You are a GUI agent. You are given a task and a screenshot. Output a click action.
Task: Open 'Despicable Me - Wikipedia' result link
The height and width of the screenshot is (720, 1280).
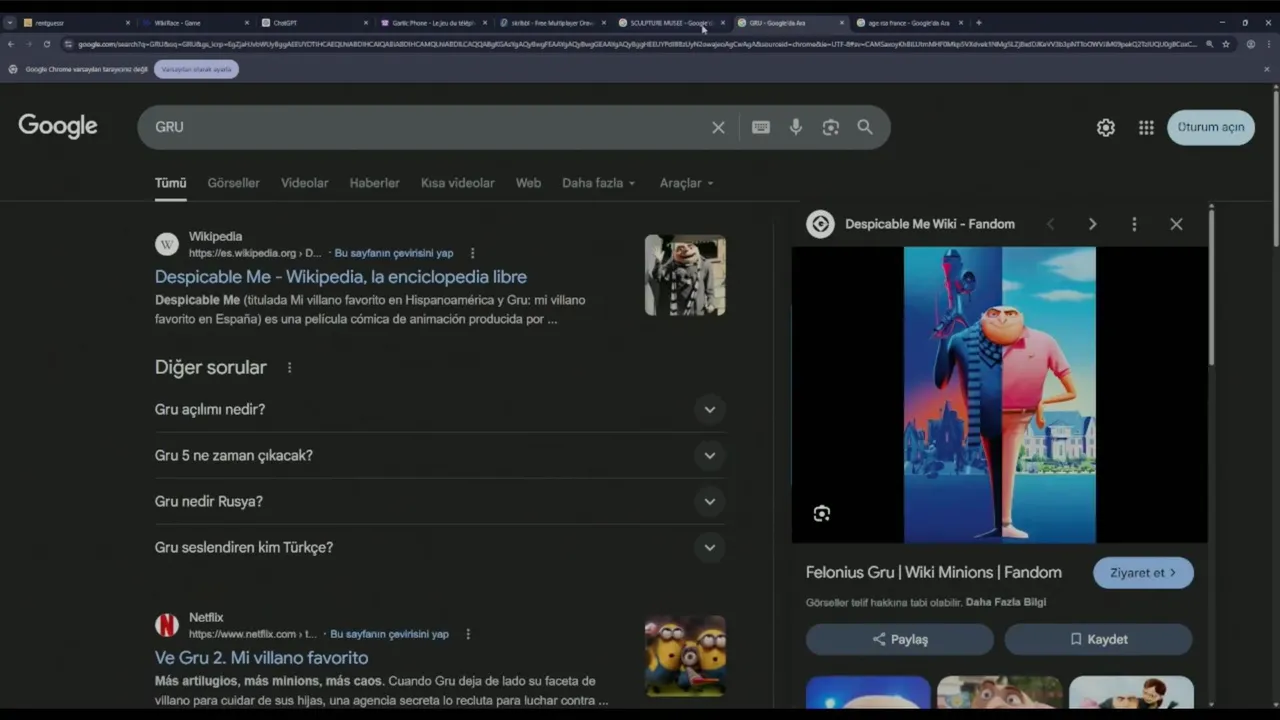click(340, 277)
